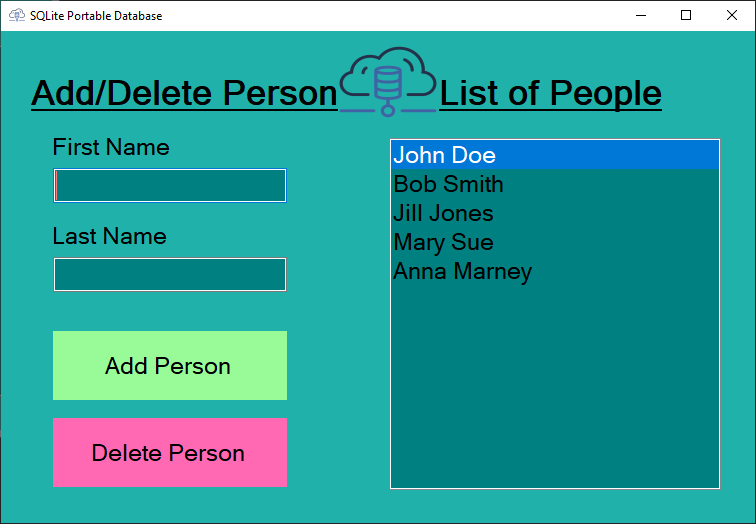The image size is (756, 524).
Task: Click the Add/Delete Person heading
Action: (184, 93)
